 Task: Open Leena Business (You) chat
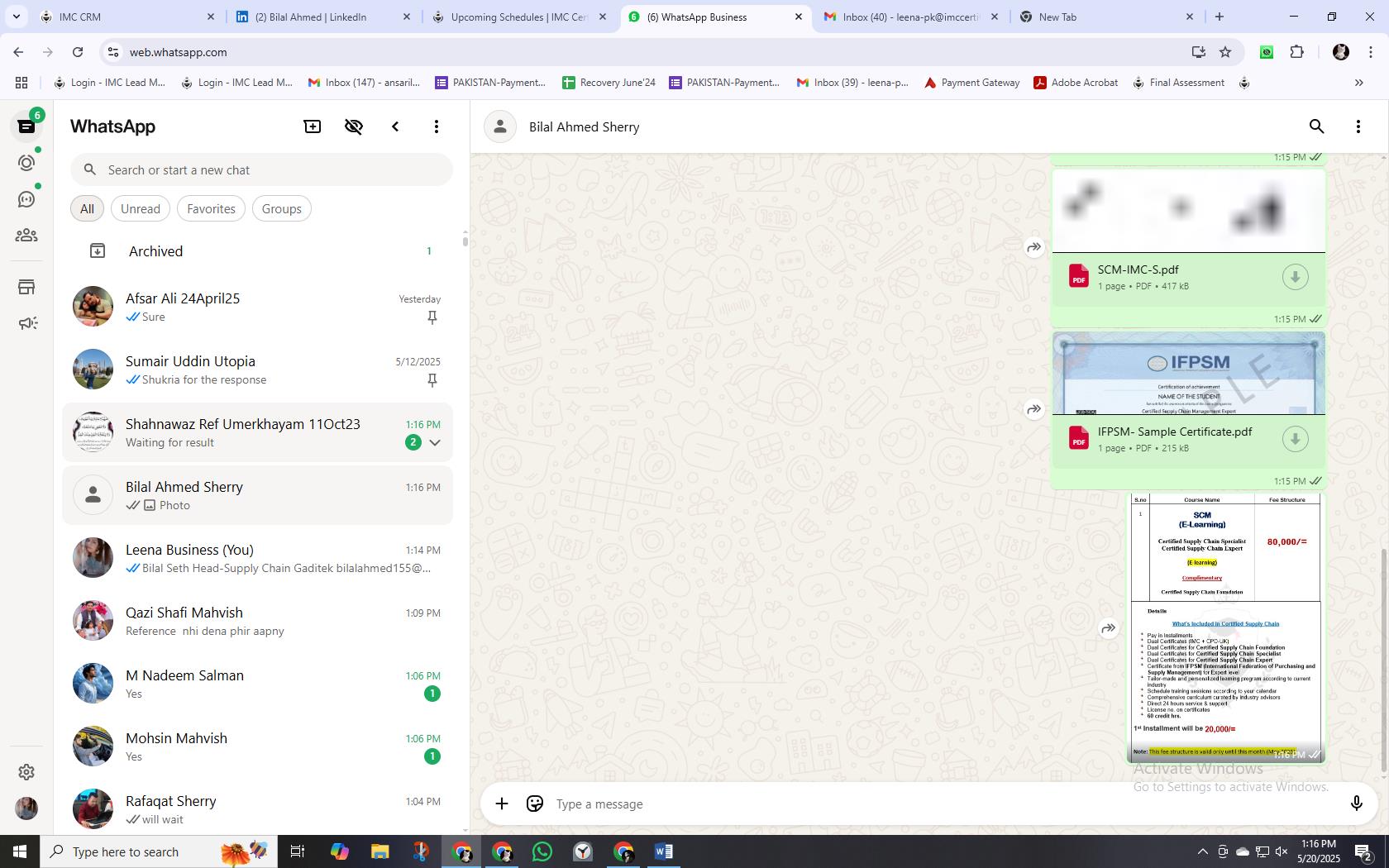point(257,558)
